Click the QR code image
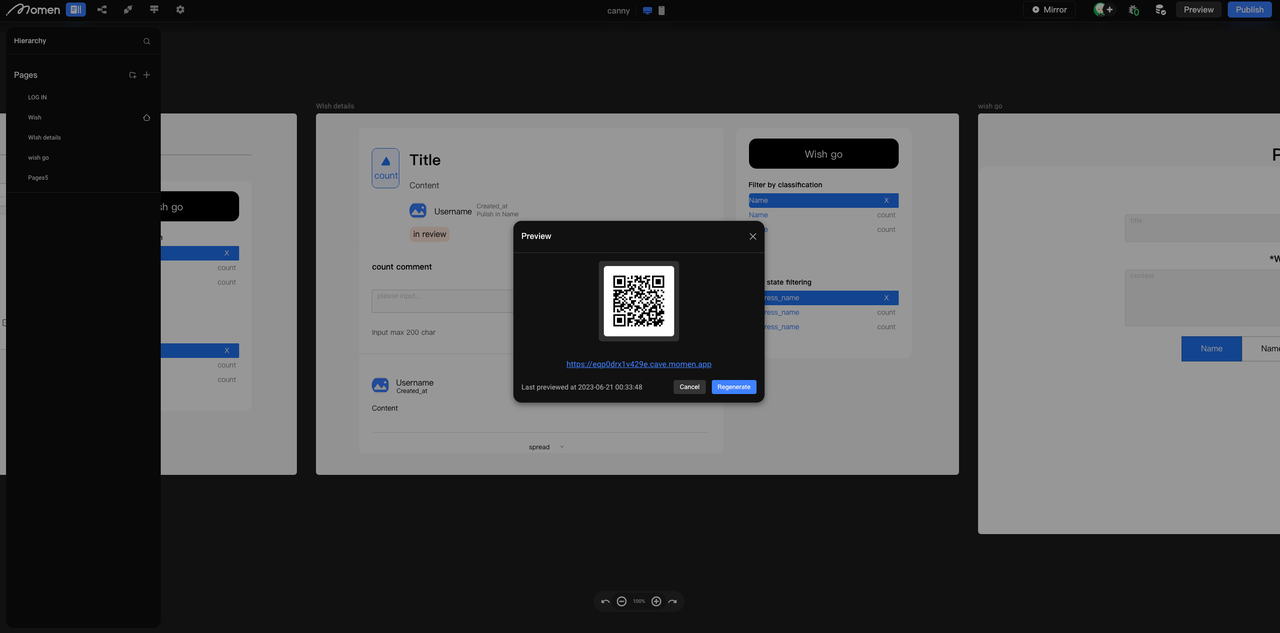 pos(639,301)
